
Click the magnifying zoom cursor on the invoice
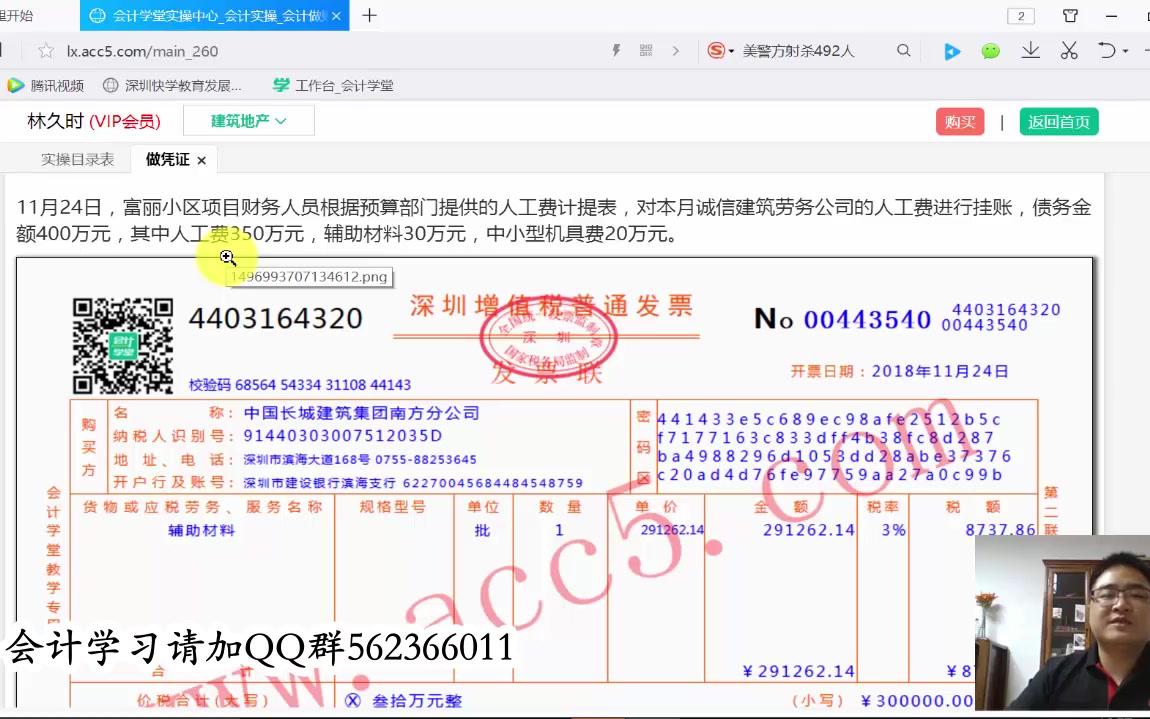[228, 258]
